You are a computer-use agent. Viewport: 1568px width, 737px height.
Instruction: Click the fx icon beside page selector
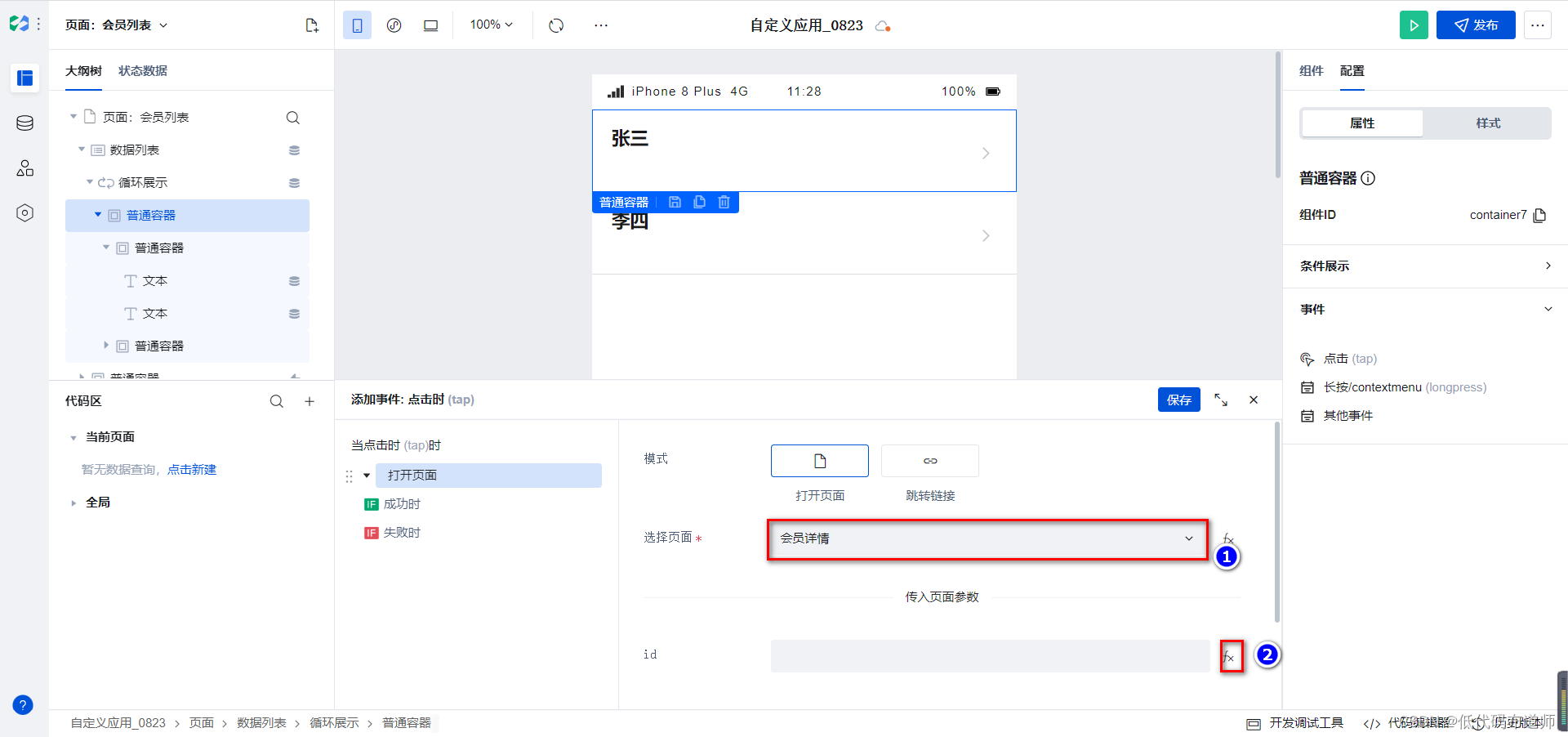[1228, 538]
